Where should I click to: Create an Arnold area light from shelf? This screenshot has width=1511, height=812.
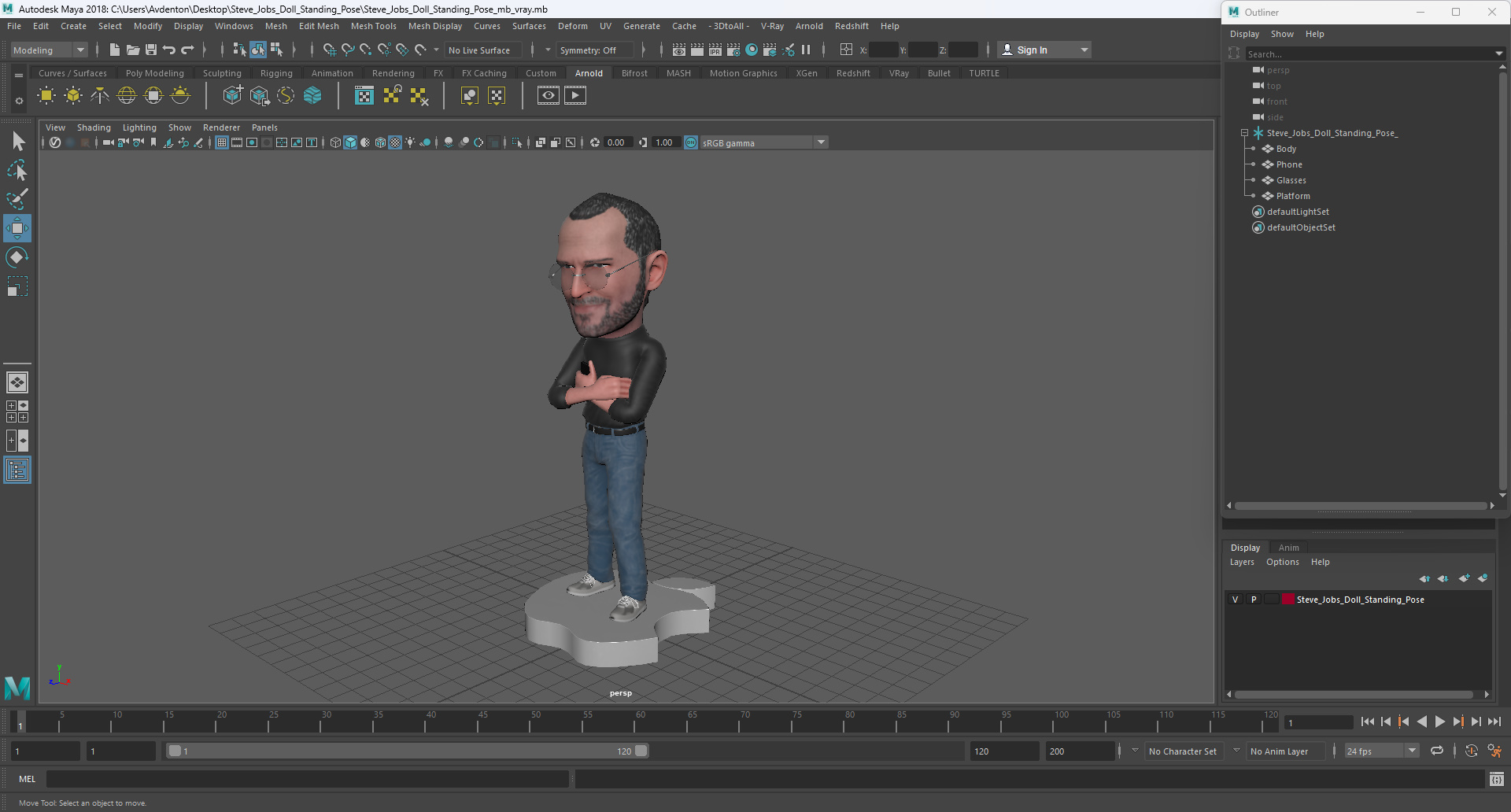click(x=46, y=96)
